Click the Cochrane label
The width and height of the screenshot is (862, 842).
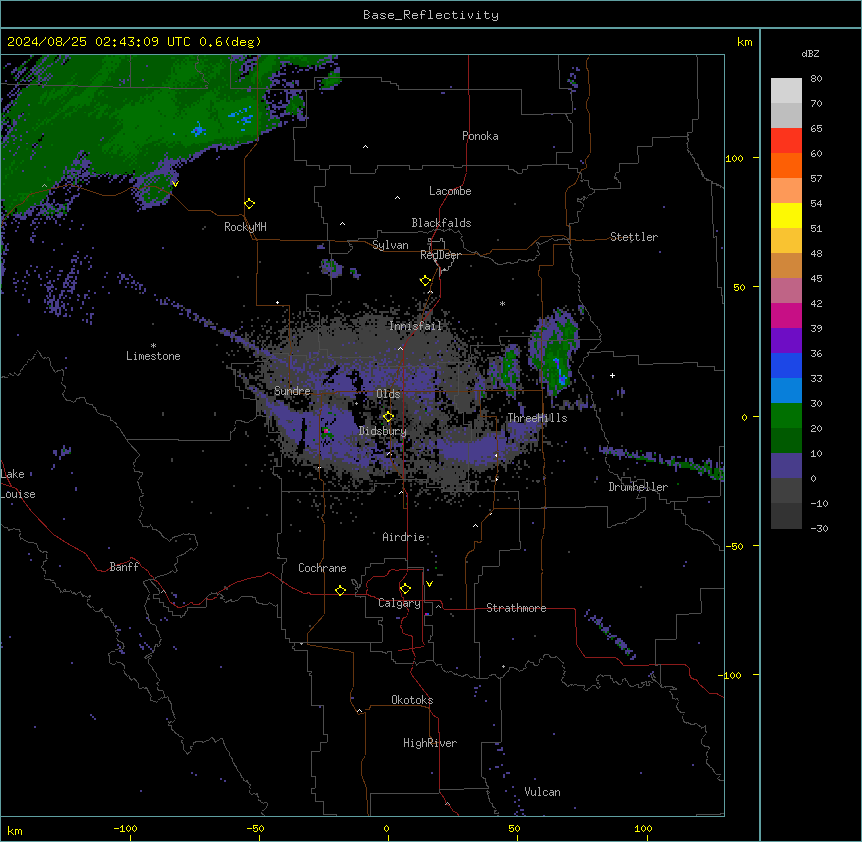[x=322, y=568]
